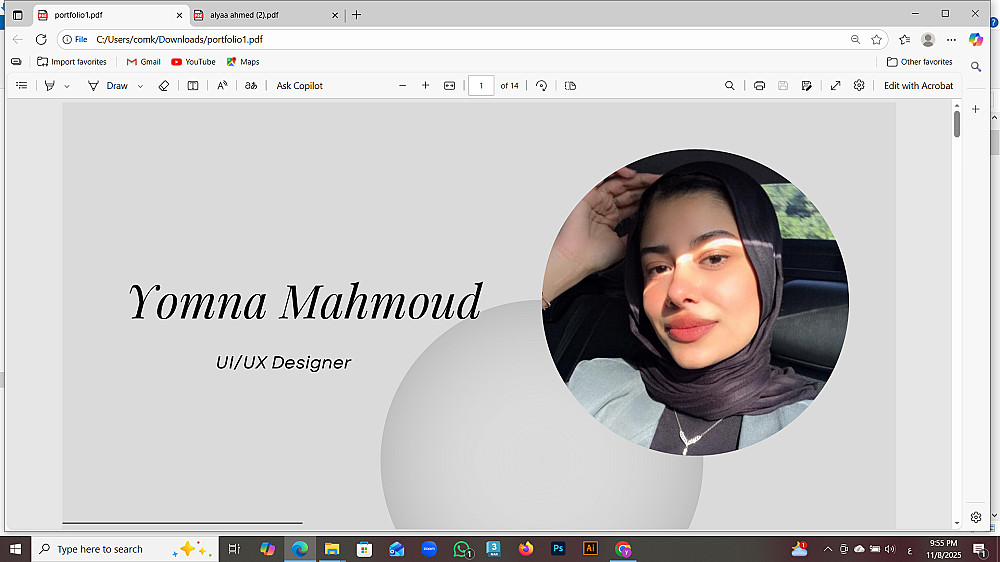Click the page number input field

[x=481, y=85]
